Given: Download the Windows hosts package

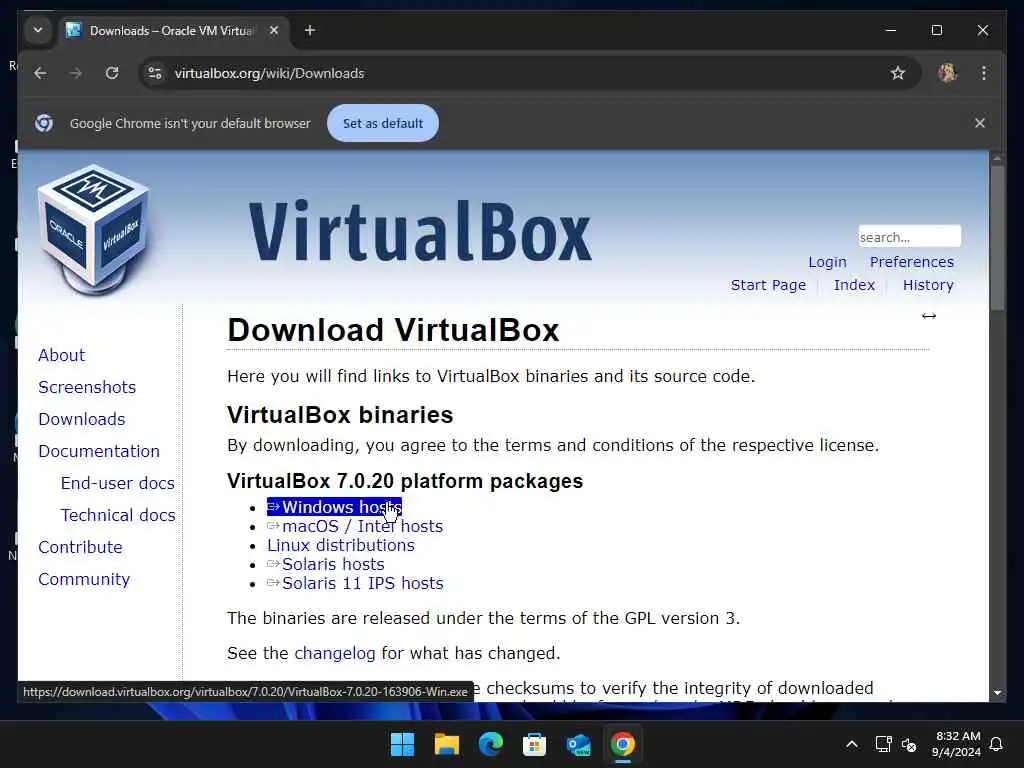Looking at the screenshot, I should point(334,507).
